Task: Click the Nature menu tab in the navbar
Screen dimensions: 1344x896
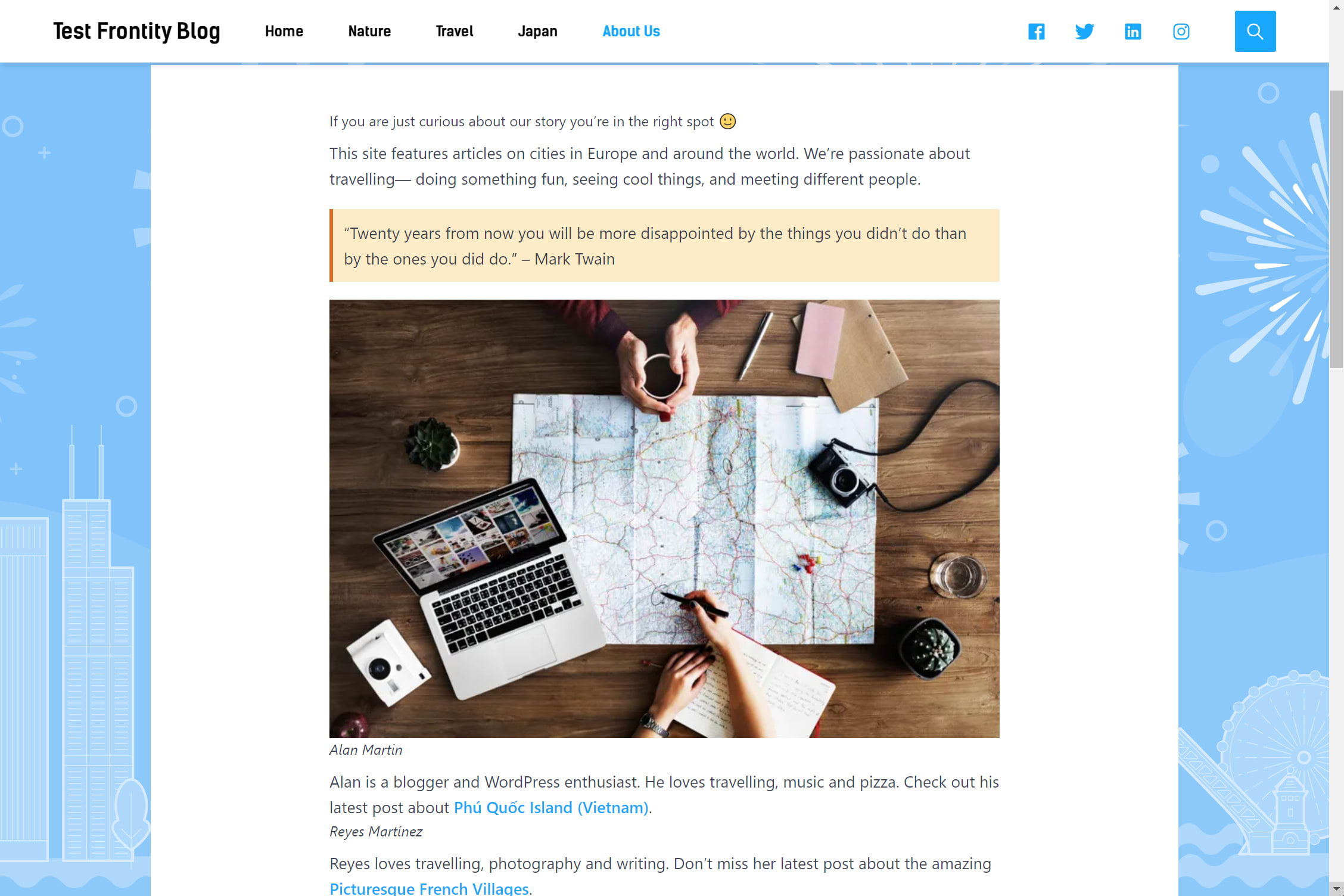Action: coord(369,31)
